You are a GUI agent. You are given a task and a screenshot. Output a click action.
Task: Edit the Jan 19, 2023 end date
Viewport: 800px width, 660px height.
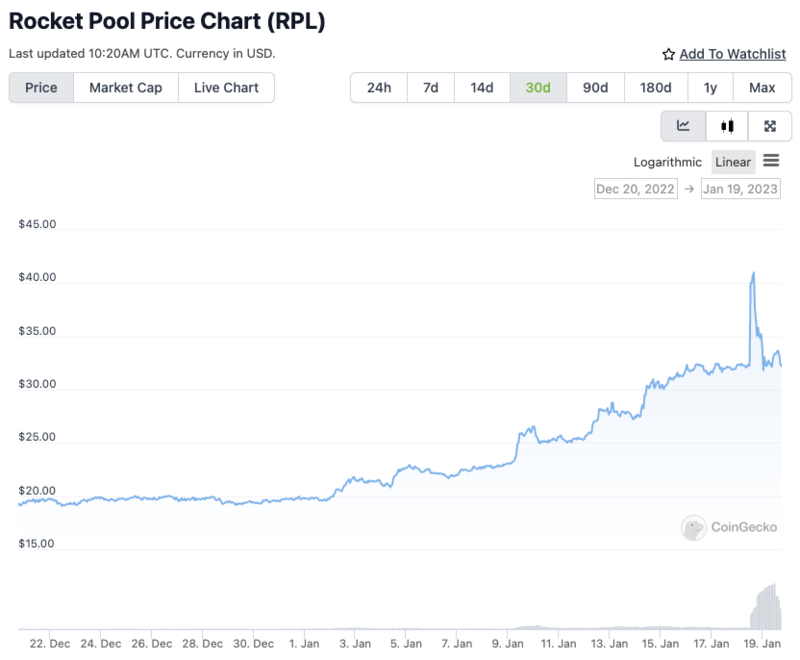pyautogui.click(x=740, y=188)
